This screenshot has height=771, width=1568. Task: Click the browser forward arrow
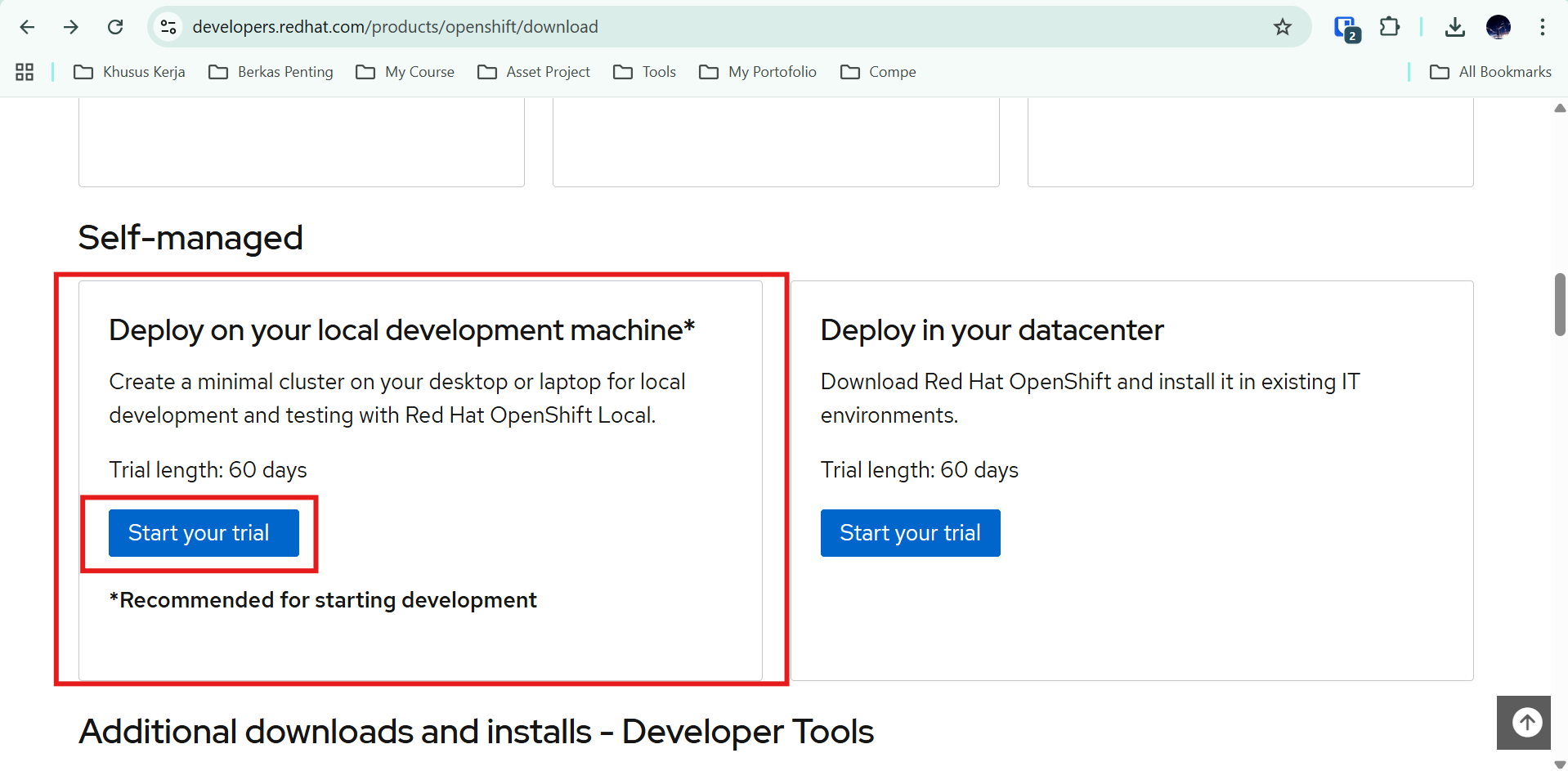(x=71, y=27)
